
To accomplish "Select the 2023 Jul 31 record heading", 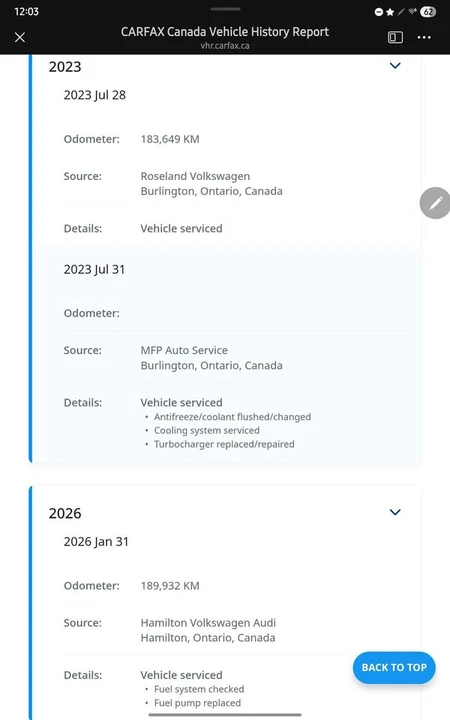I will (94, 270).
